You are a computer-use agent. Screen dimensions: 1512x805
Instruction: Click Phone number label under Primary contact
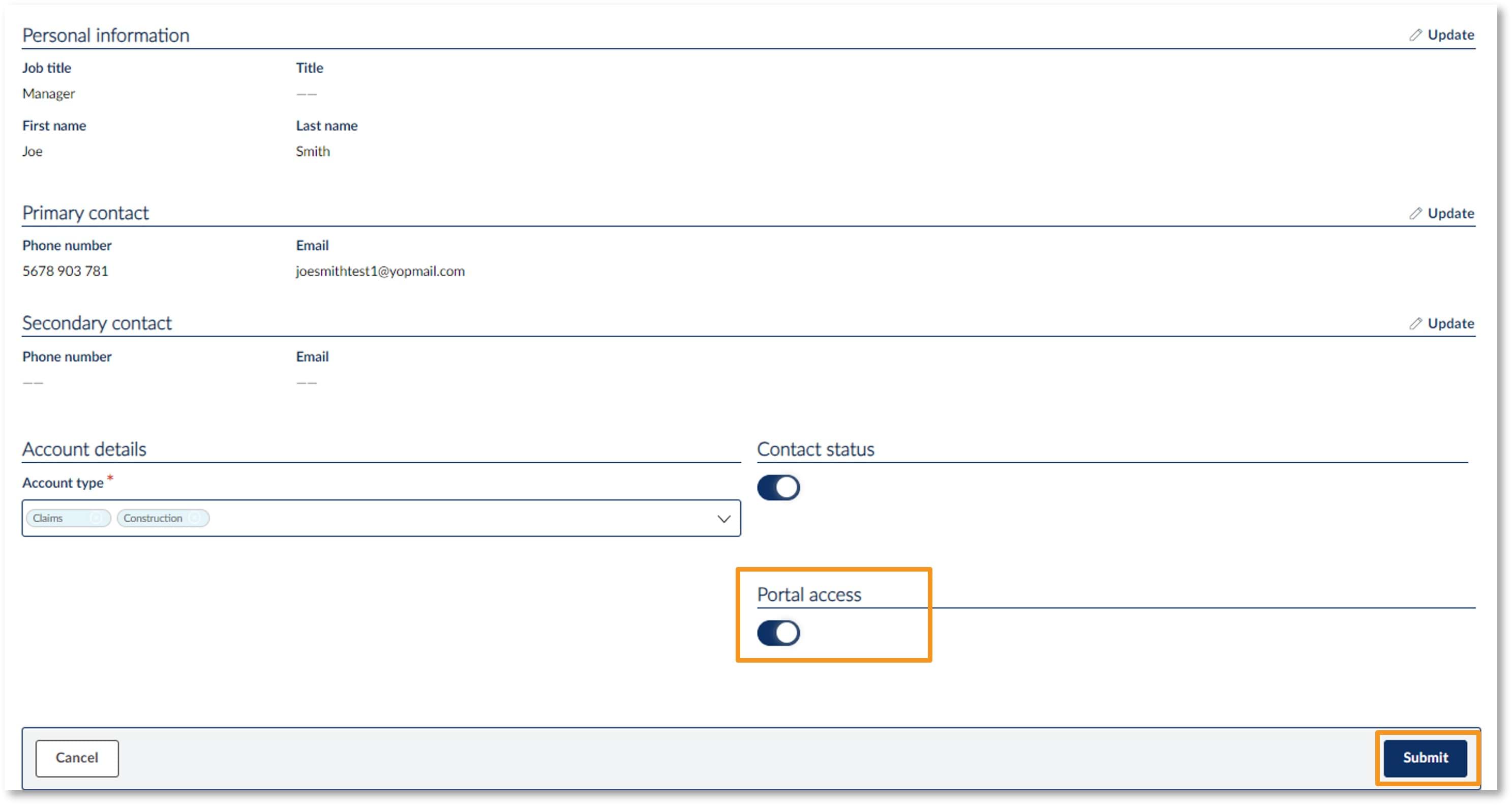pyautogui.click(x=67, y=246)
